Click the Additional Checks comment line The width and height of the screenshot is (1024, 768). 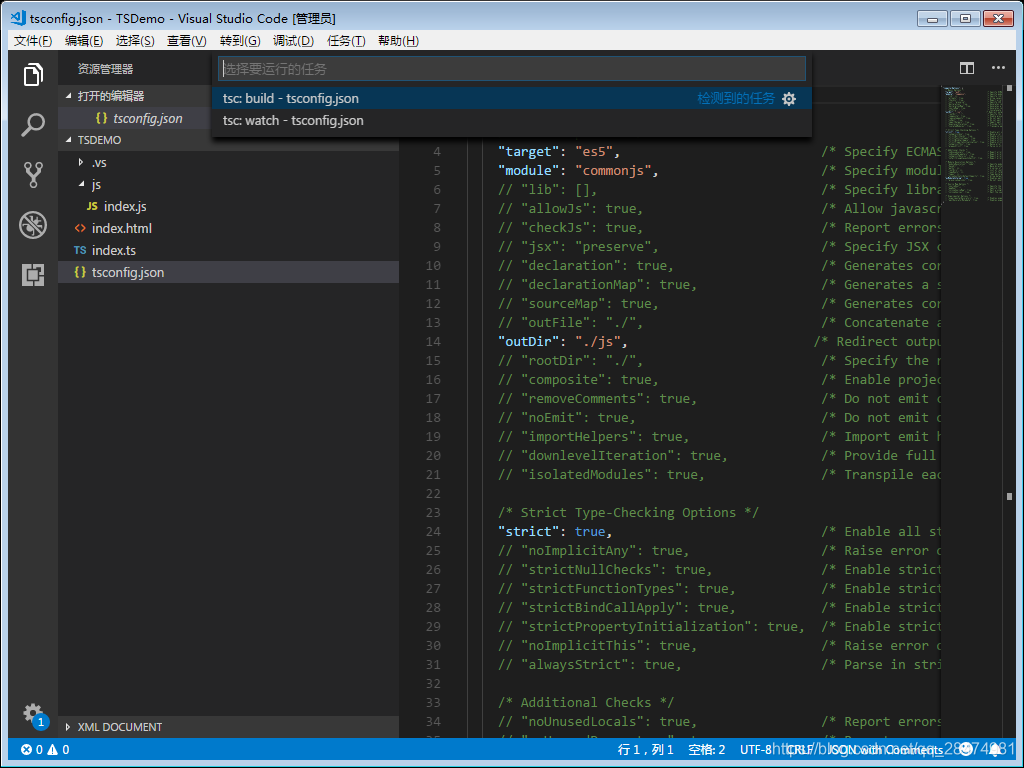[x=586, y=703]
